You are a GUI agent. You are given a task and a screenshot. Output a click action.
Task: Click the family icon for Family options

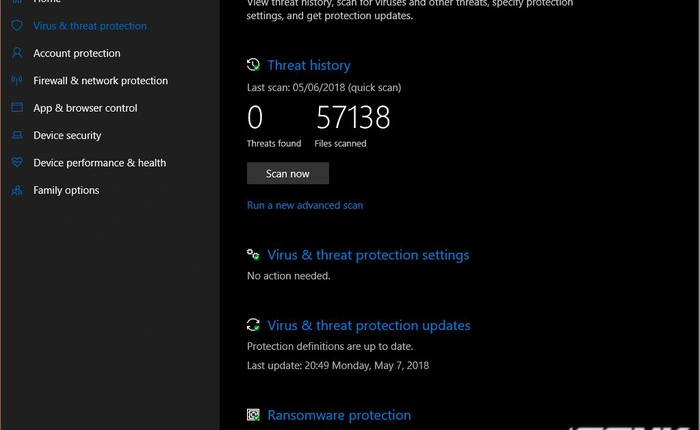17,190
